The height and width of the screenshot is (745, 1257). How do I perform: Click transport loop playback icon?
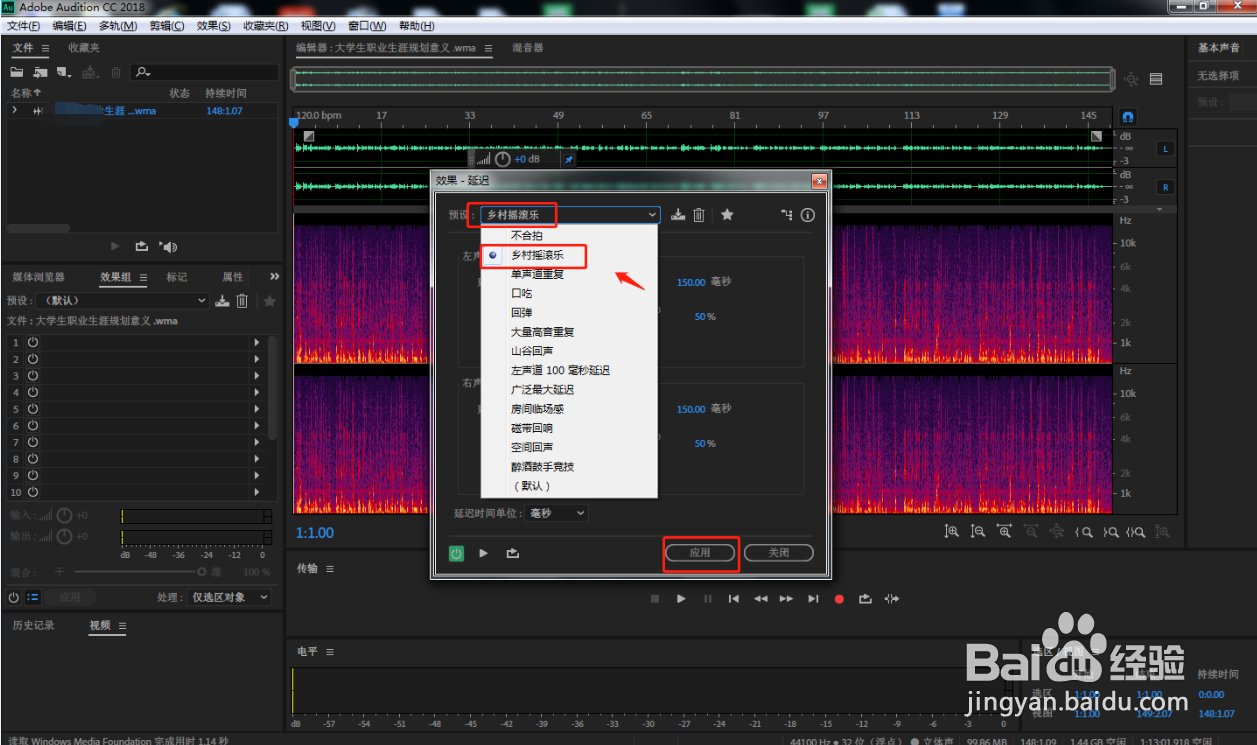click(x=865, y=599)
